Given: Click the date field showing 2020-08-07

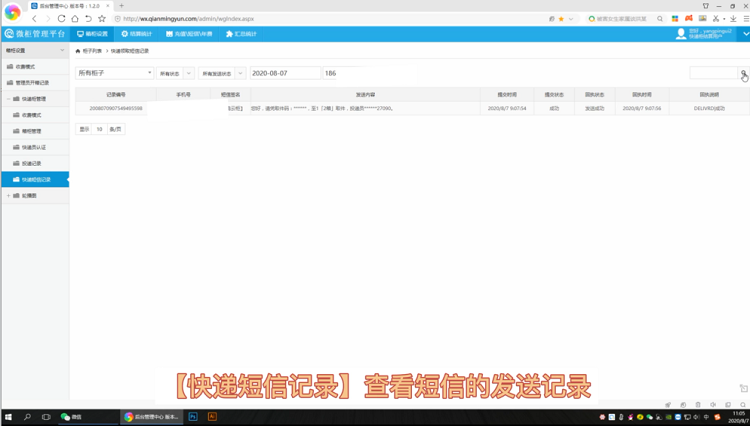Looking at the screenshot, I should tap(285, 73).
